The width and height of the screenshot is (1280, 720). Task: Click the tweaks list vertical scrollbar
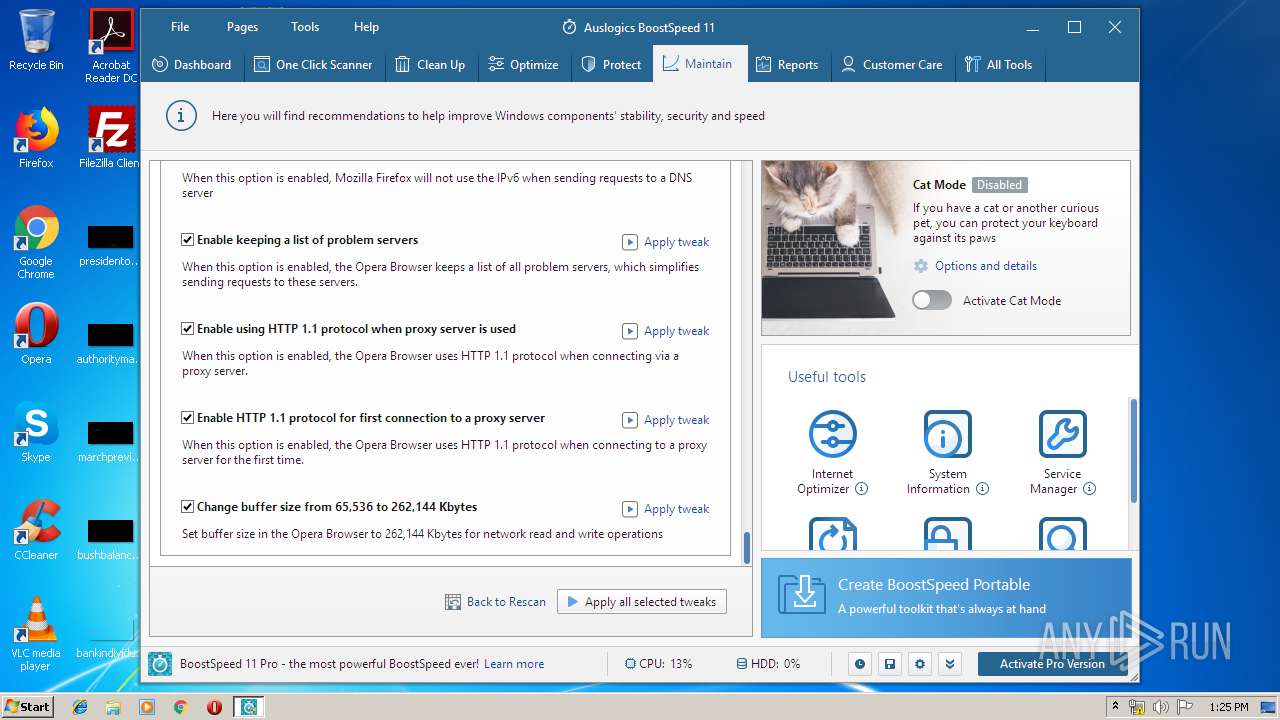tap(746, 547)
